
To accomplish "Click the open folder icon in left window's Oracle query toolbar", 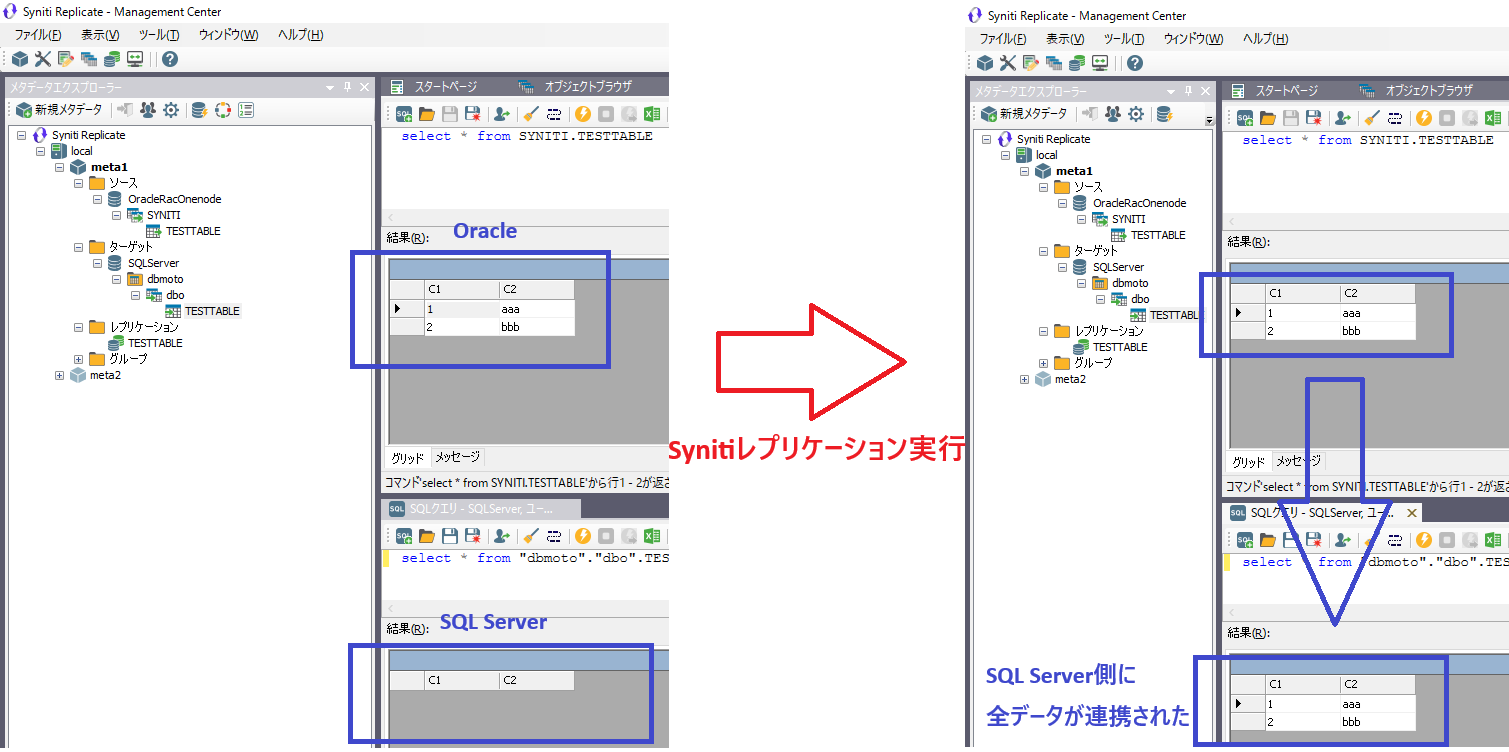I will [427, 115].
